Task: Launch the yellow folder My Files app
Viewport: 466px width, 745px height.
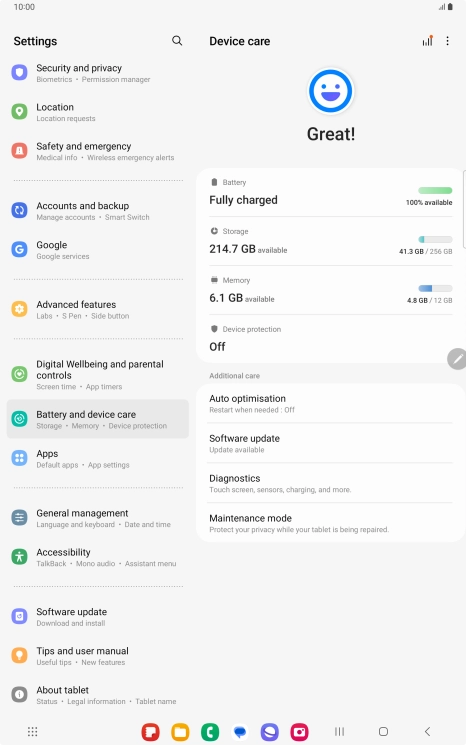Action: 180,732
